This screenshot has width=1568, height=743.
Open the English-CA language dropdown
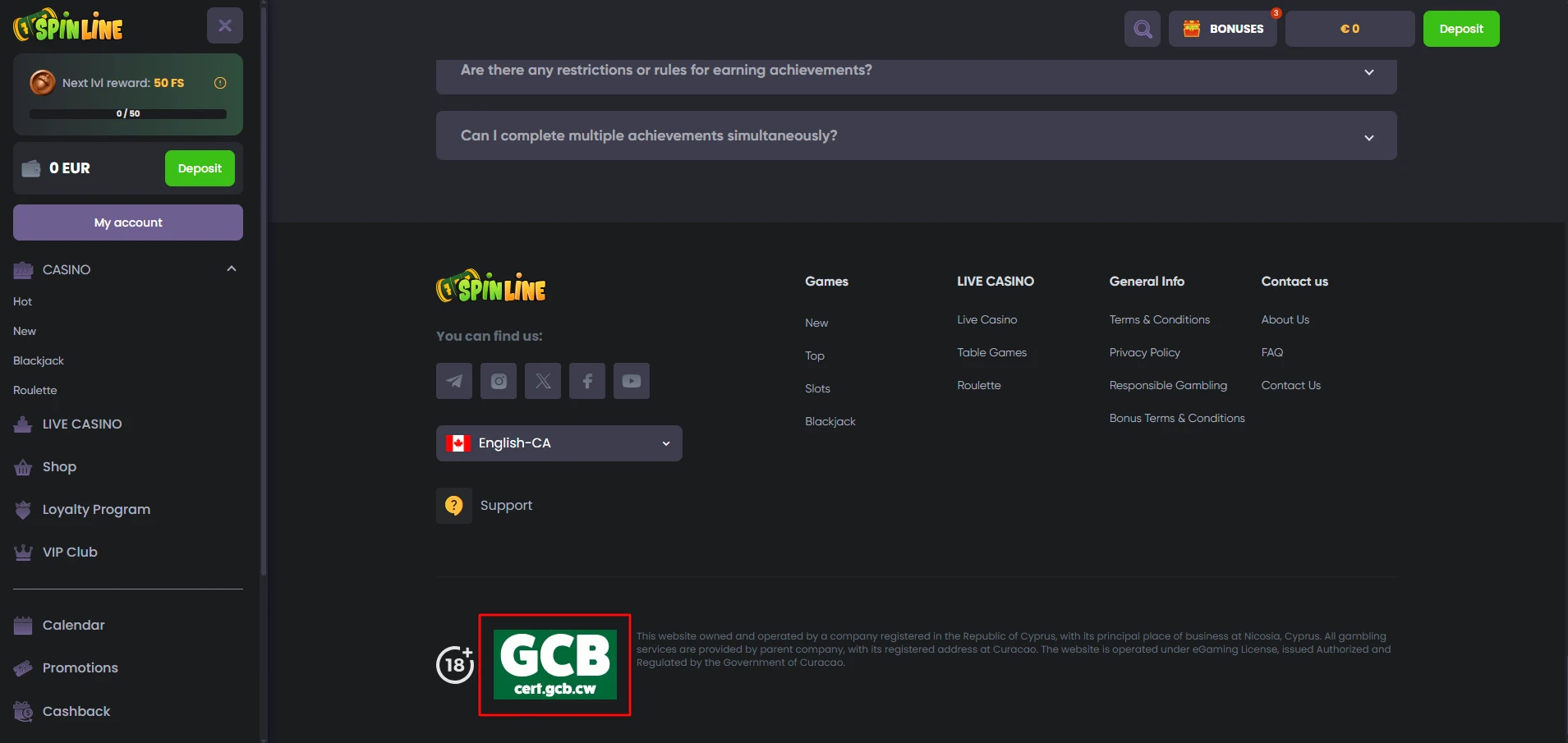point(559,443)
